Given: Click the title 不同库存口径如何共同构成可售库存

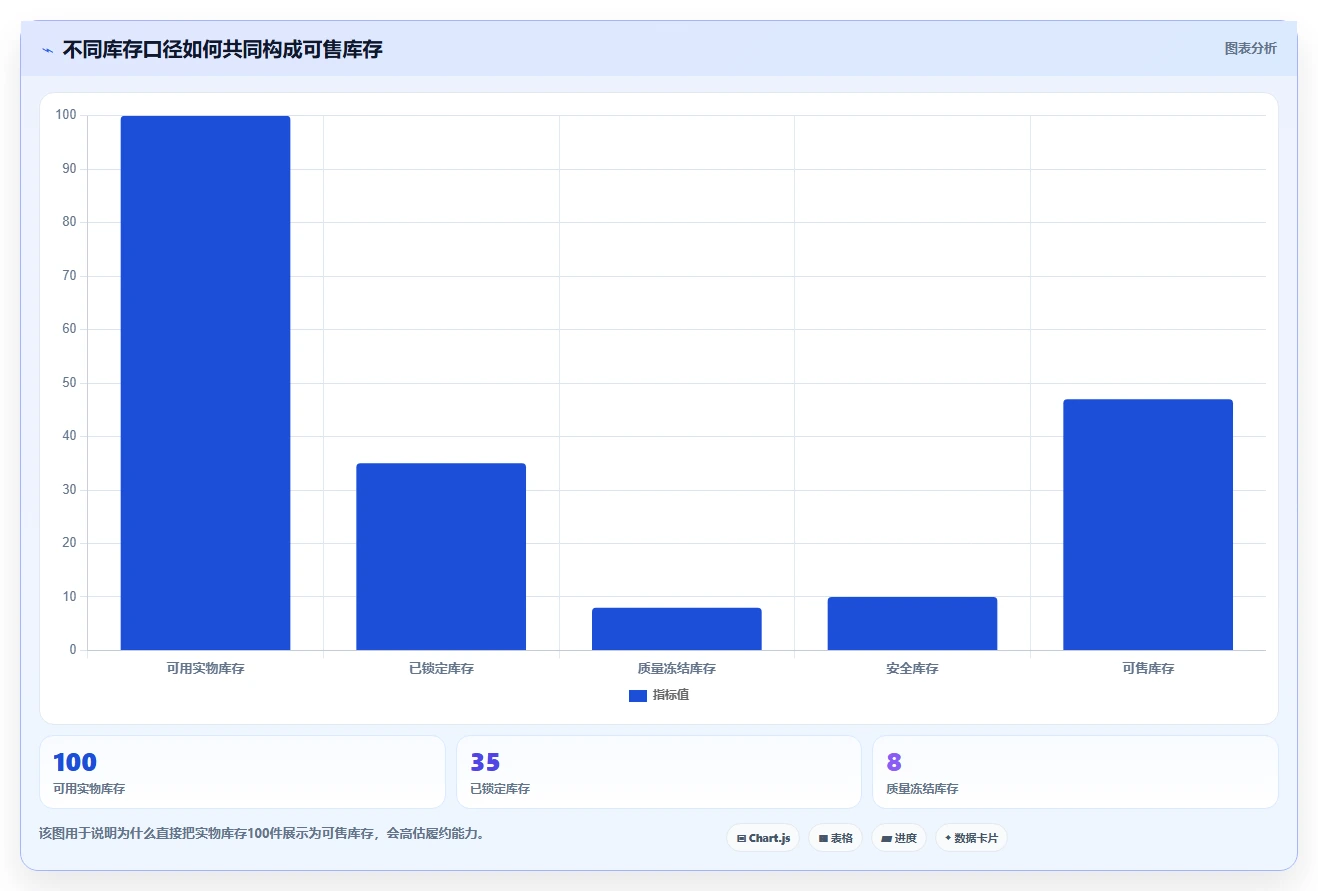Looking at the screenshot, I should tap(222, 49).
